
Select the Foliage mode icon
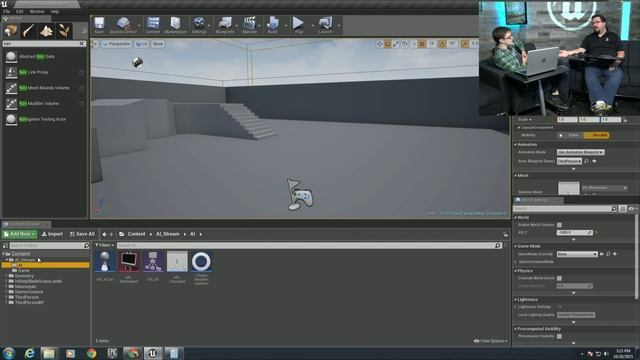tap(64, 31)
